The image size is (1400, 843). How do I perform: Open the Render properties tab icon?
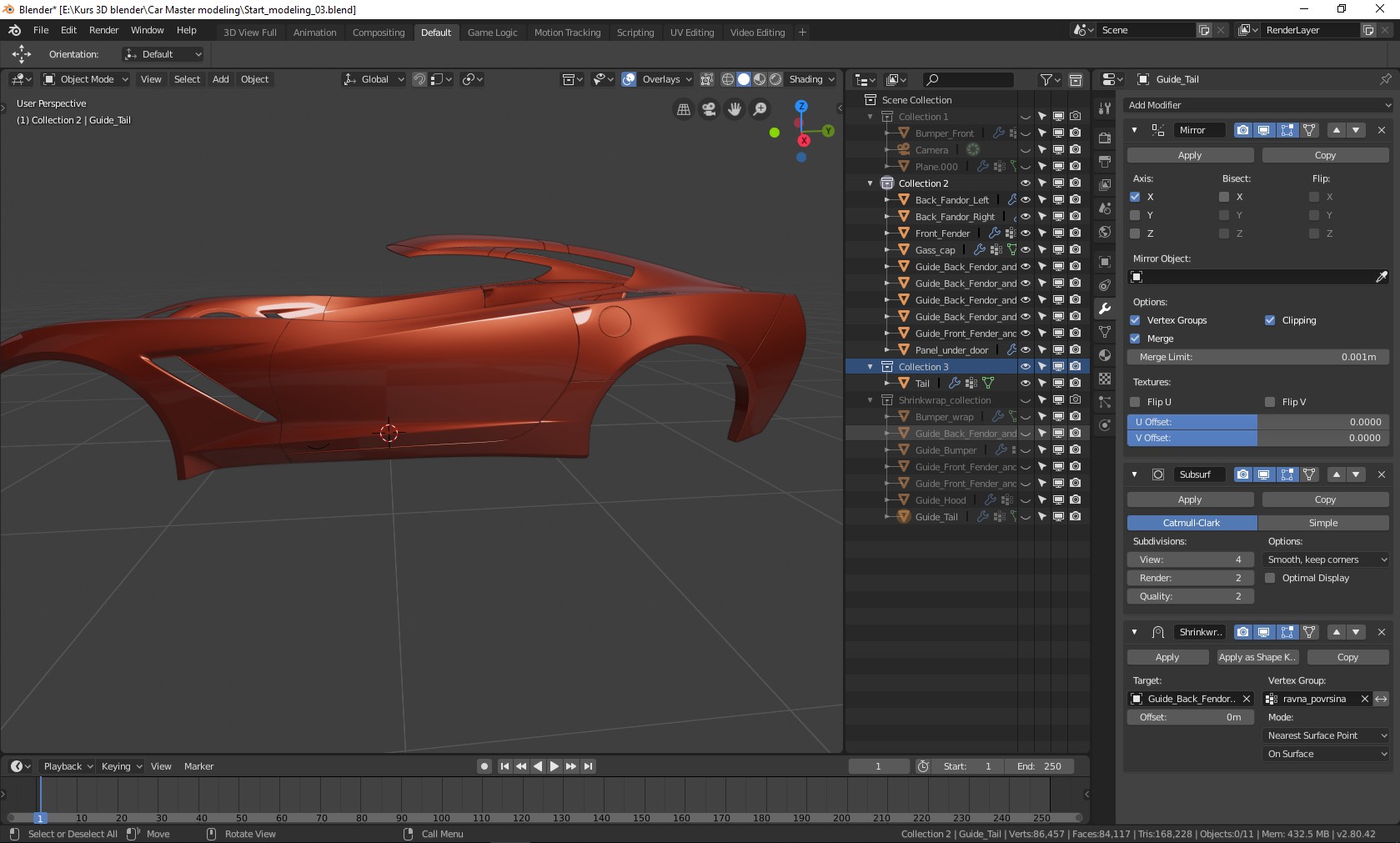pyautogui.click(x=1105, y=138)
